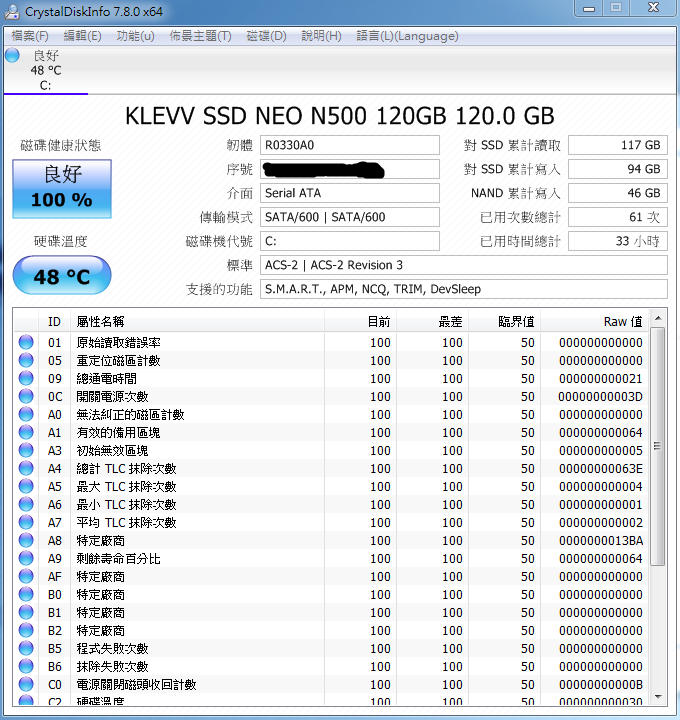Click the 屬性名稱 column header

pyautogui.click(x=197, y=321)
